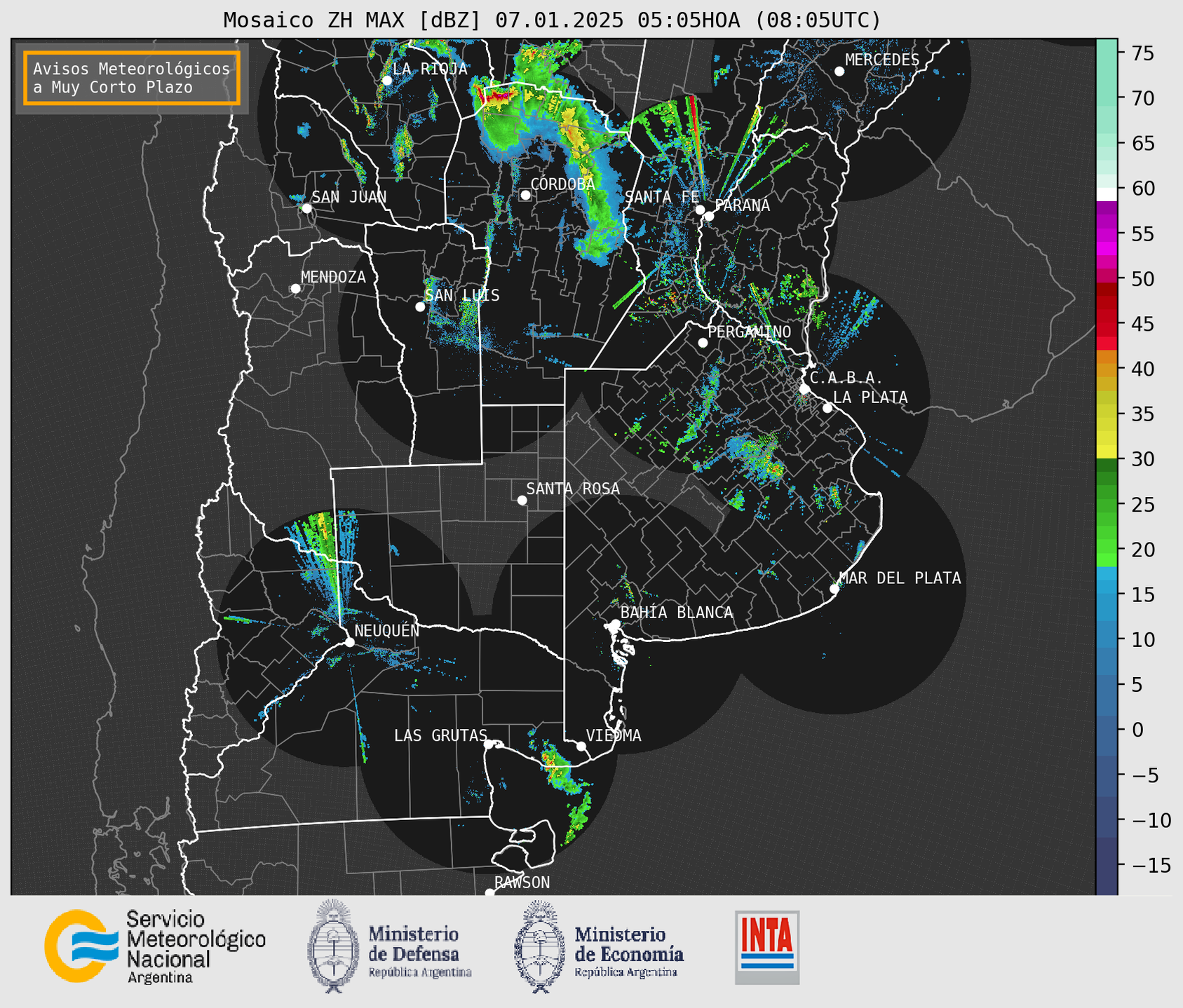Viewport: 1183px width, 1008px height.
Task: Click the 0 colorbar tick label
Action: 1137,730
